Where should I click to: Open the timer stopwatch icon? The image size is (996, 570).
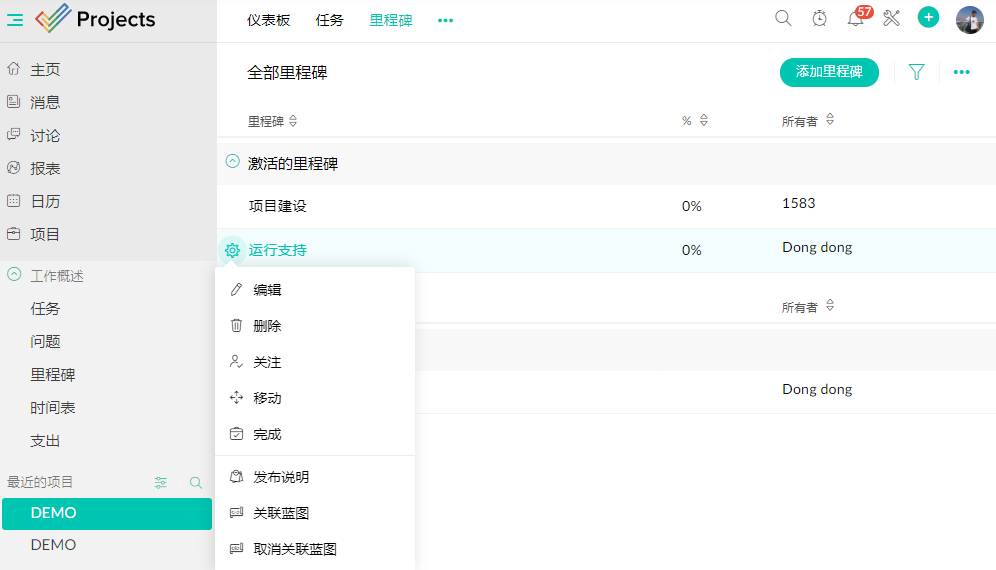[x=819, y=18]
